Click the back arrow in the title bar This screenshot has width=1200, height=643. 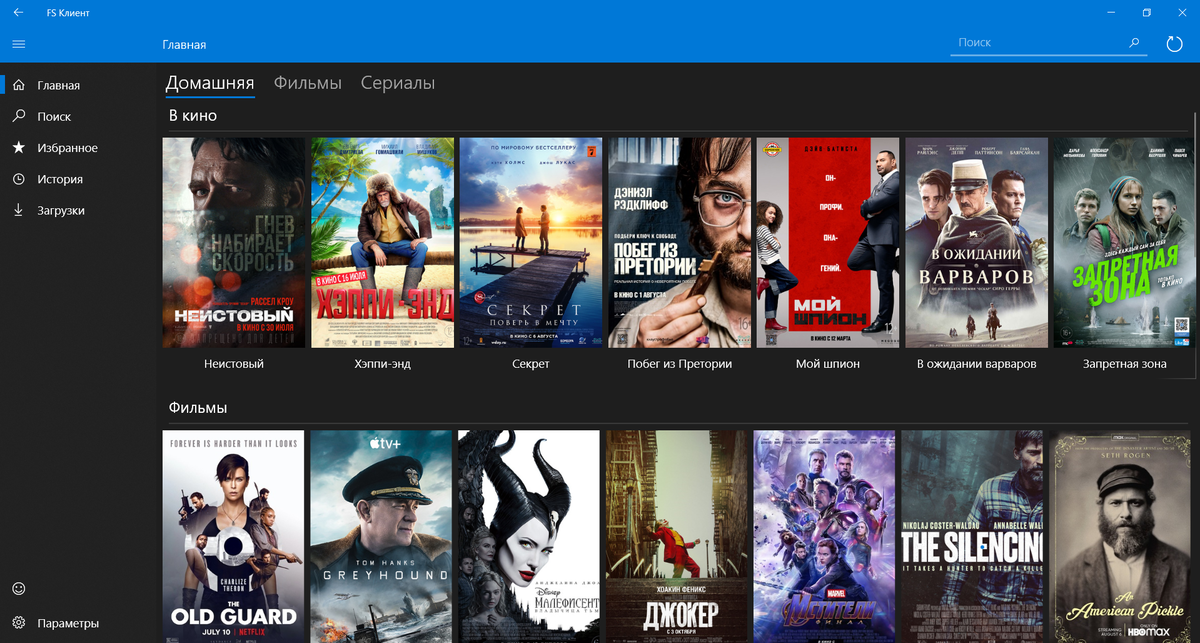[18, 12]
